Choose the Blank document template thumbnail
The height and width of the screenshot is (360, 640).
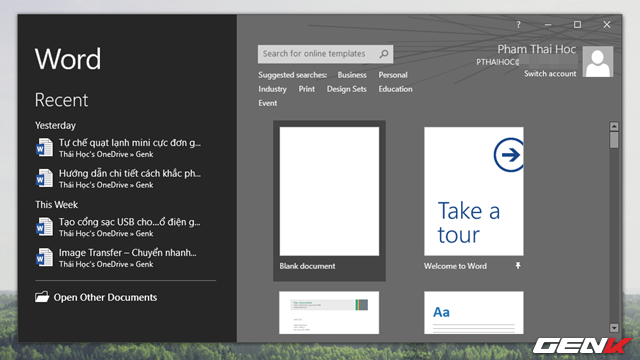coord(329,191)
